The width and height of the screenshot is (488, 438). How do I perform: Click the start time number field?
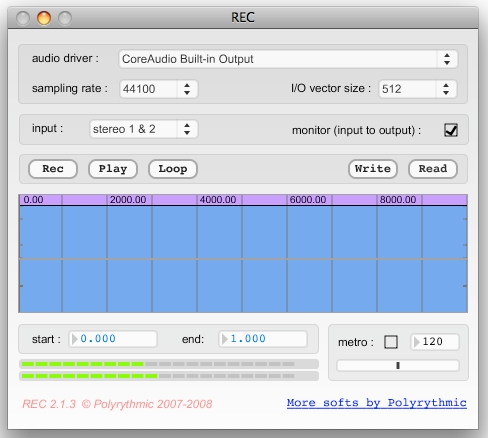[113, 339]
